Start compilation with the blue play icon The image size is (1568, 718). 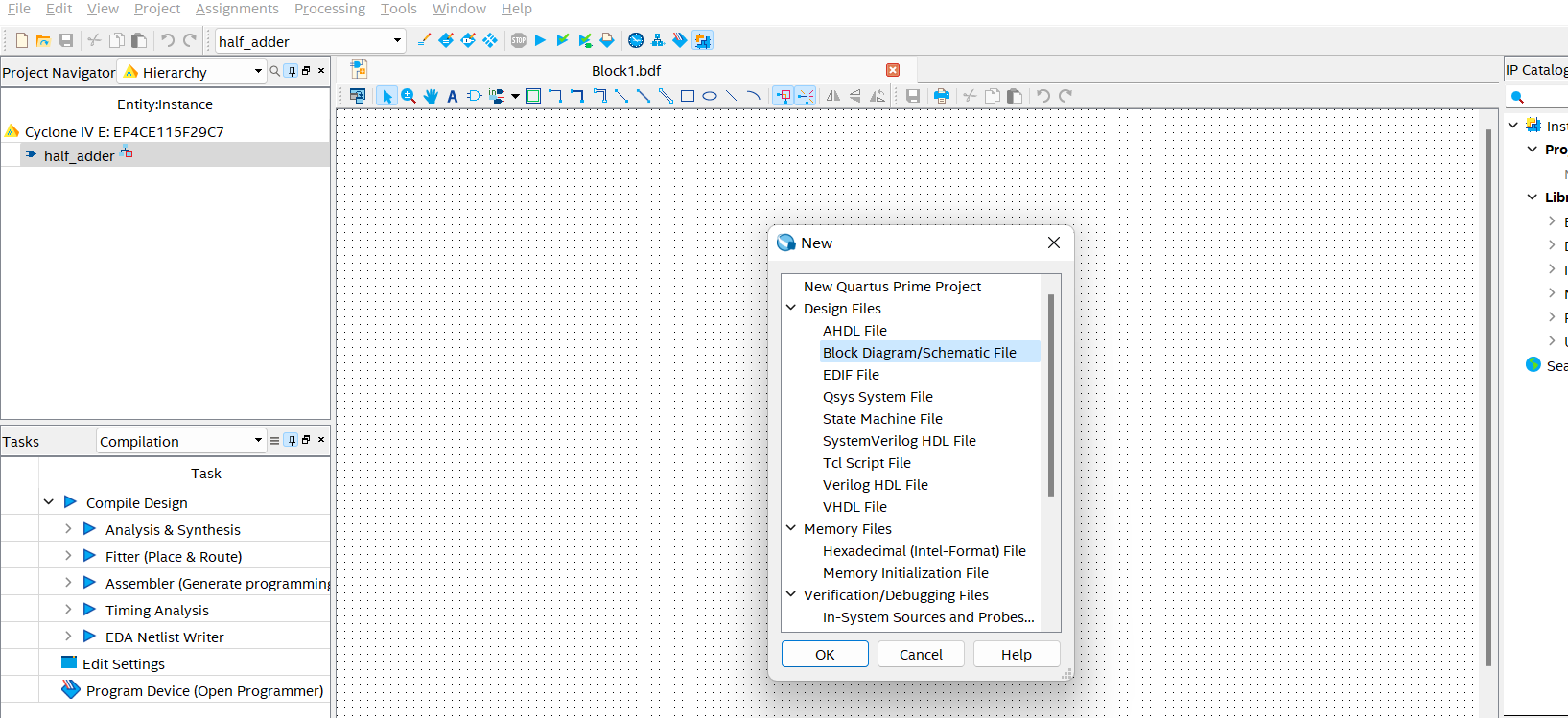pos(540,40)
